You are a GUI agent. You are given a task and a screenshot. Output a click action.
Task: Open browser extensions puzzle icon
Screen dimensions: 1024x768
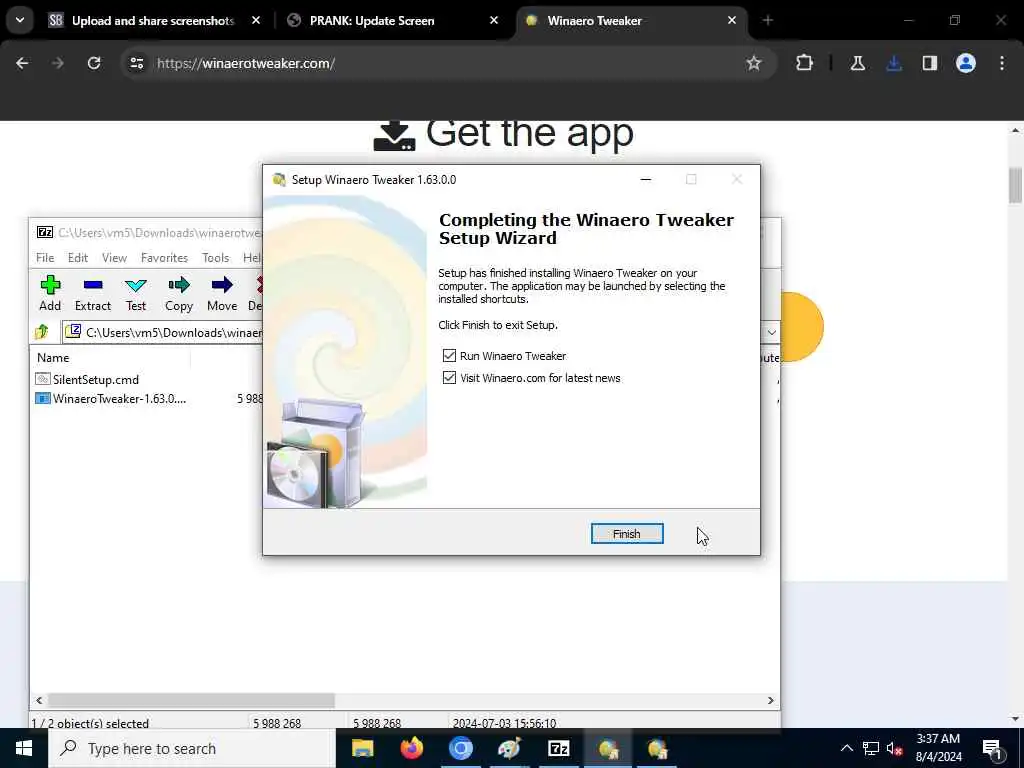[805, 63]
